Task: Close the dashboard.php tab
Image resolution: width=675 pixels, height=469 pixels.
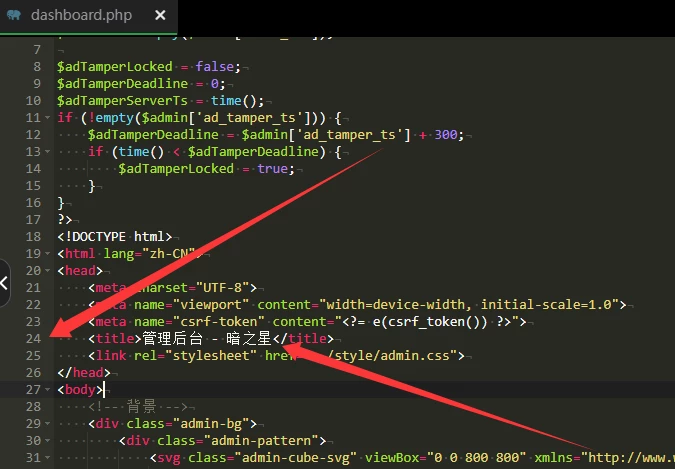Action: (x=159, y=16)
